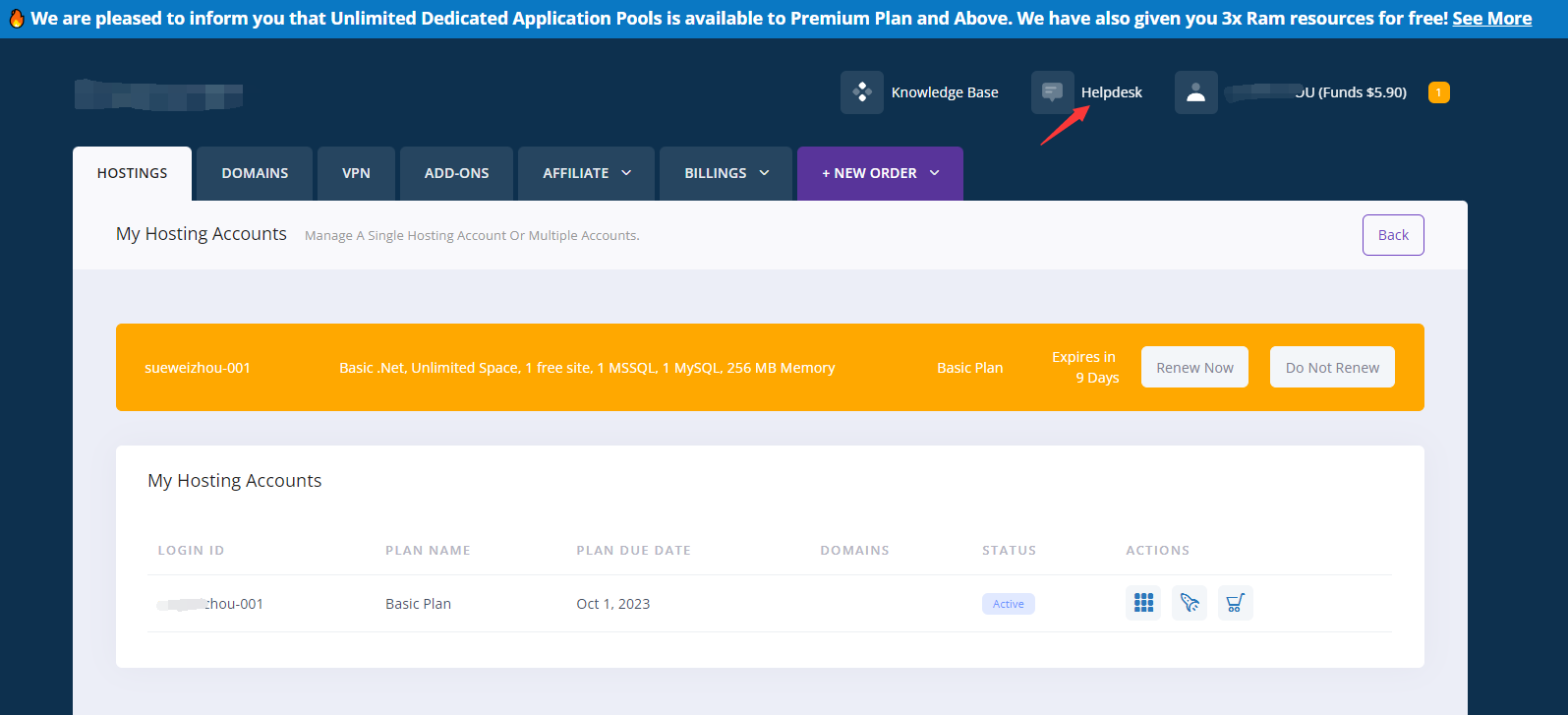The height and width of the screenshot is (715, 1568).
Task: Open the user account profile icon
Action: [1195, 92]
